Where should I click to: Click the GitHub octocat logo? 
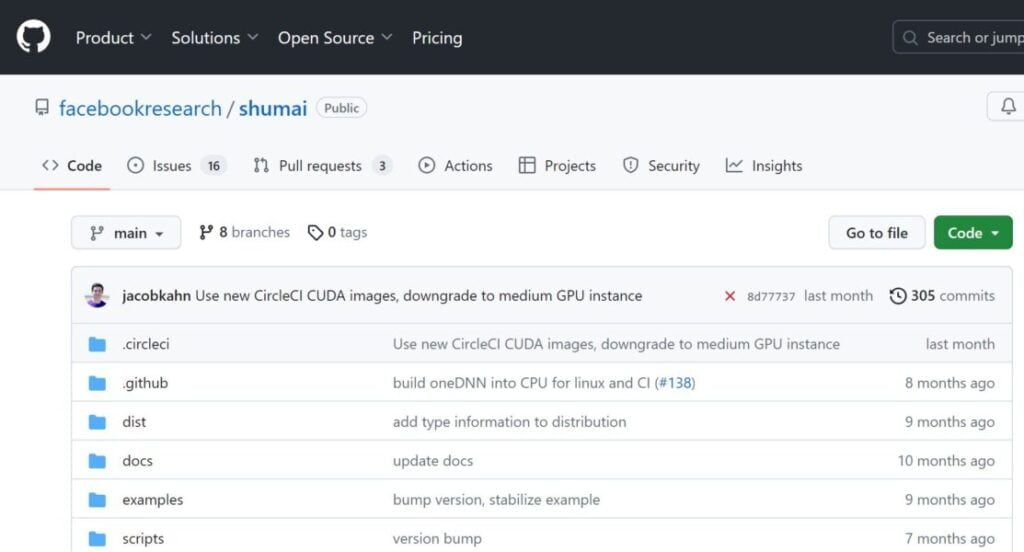(x=33, y=37)
